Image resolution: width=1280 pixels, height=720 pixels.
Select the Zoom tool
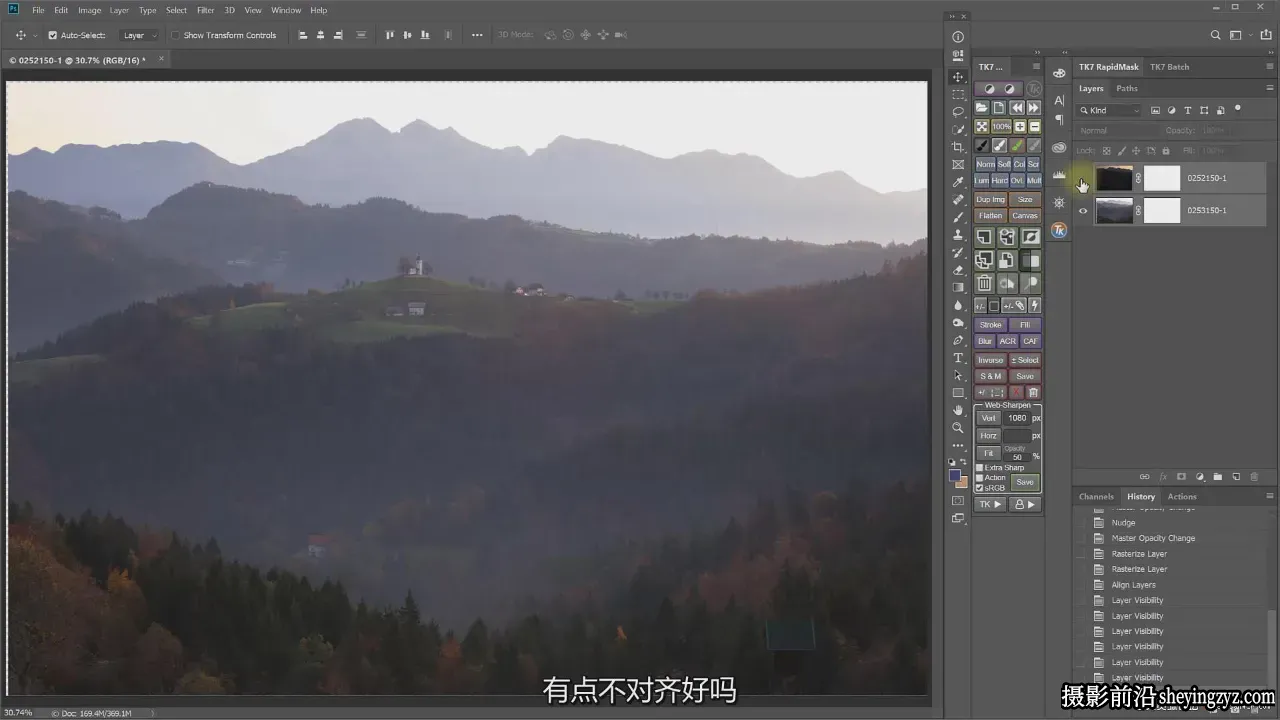[958, 428]
